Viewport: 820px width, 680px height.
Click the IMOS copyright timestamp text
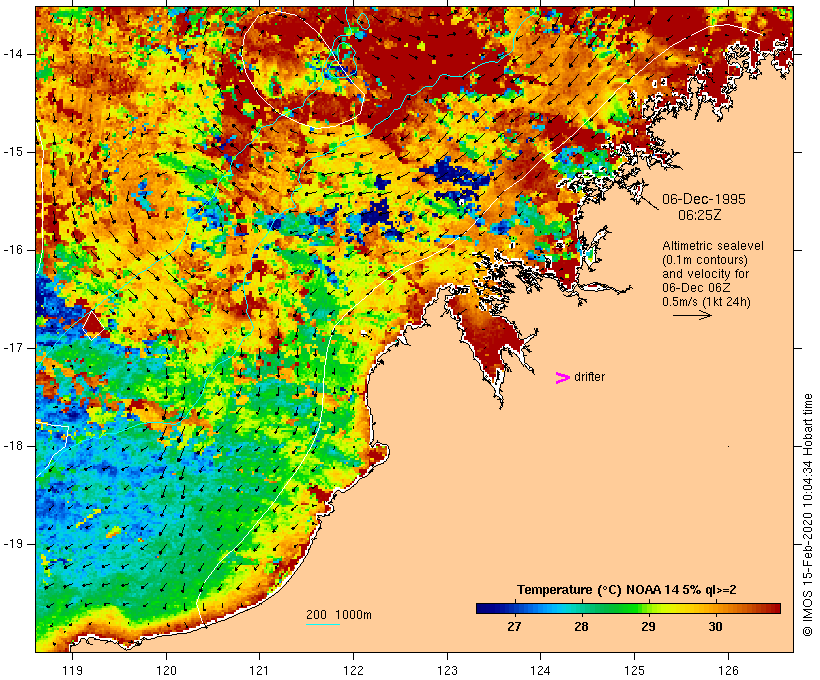(807, 515)
